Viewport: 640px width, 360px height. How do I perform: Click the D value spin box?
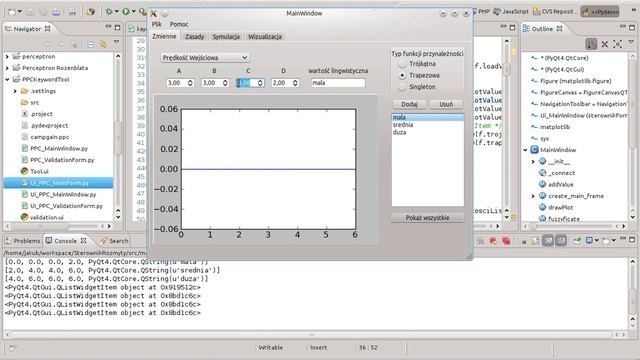point(285,83)
